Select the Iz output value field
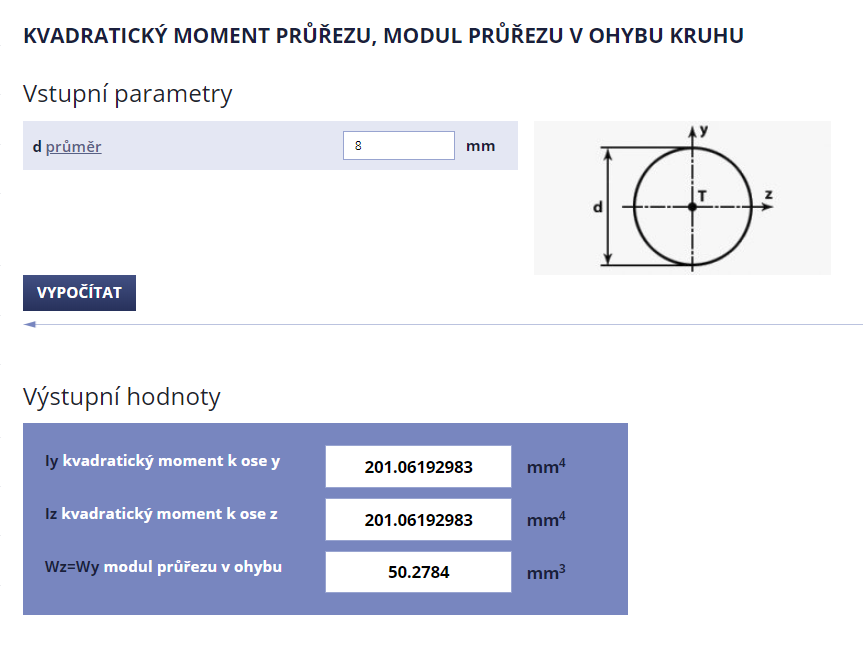The height and width of the screenshot is (645, 863). pyautogui.click(x=418, y=520)
